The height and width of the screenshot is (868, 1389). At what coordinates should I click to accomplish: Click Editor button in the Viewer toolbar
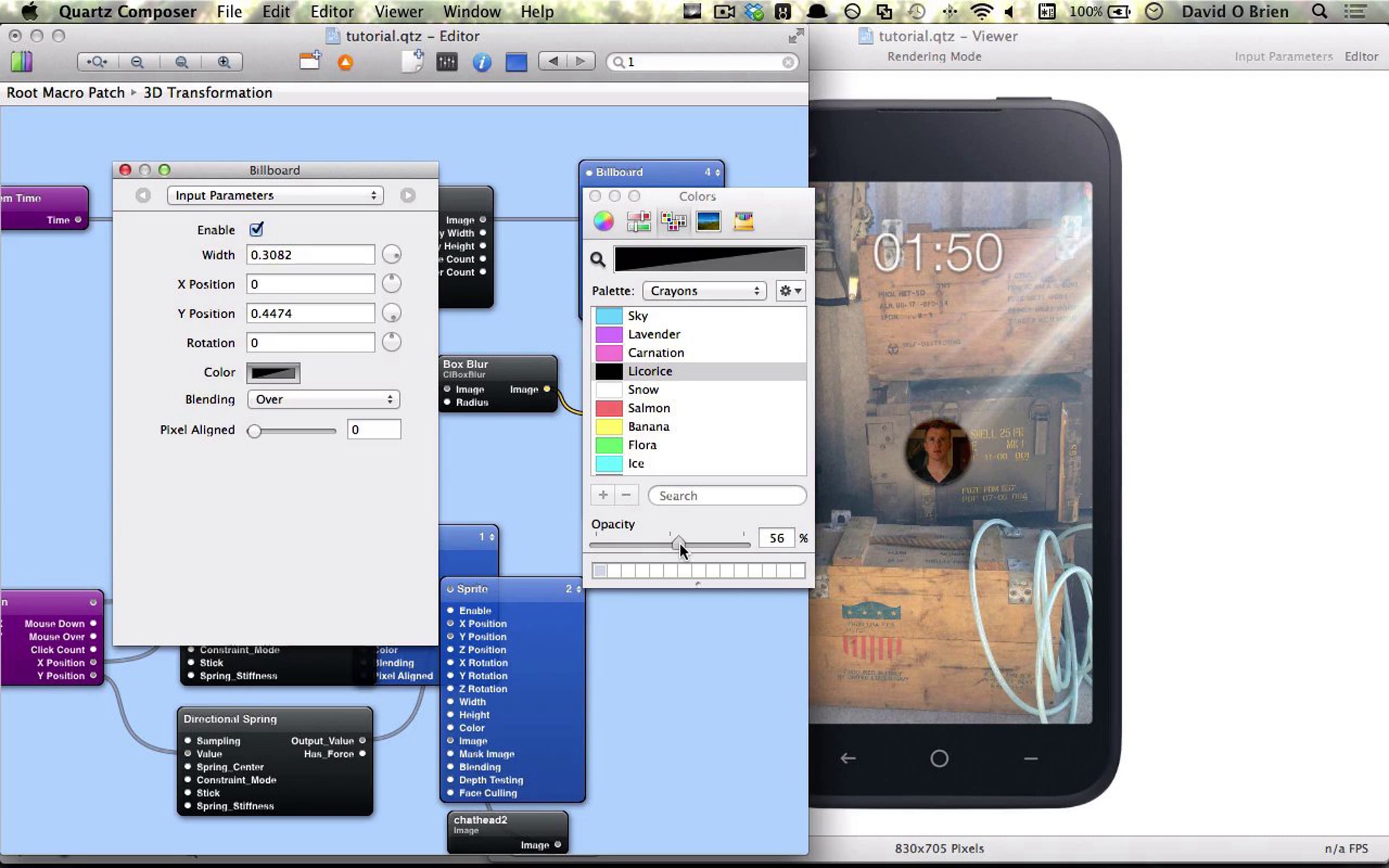pyautogui.click(x=1361, y=57)
